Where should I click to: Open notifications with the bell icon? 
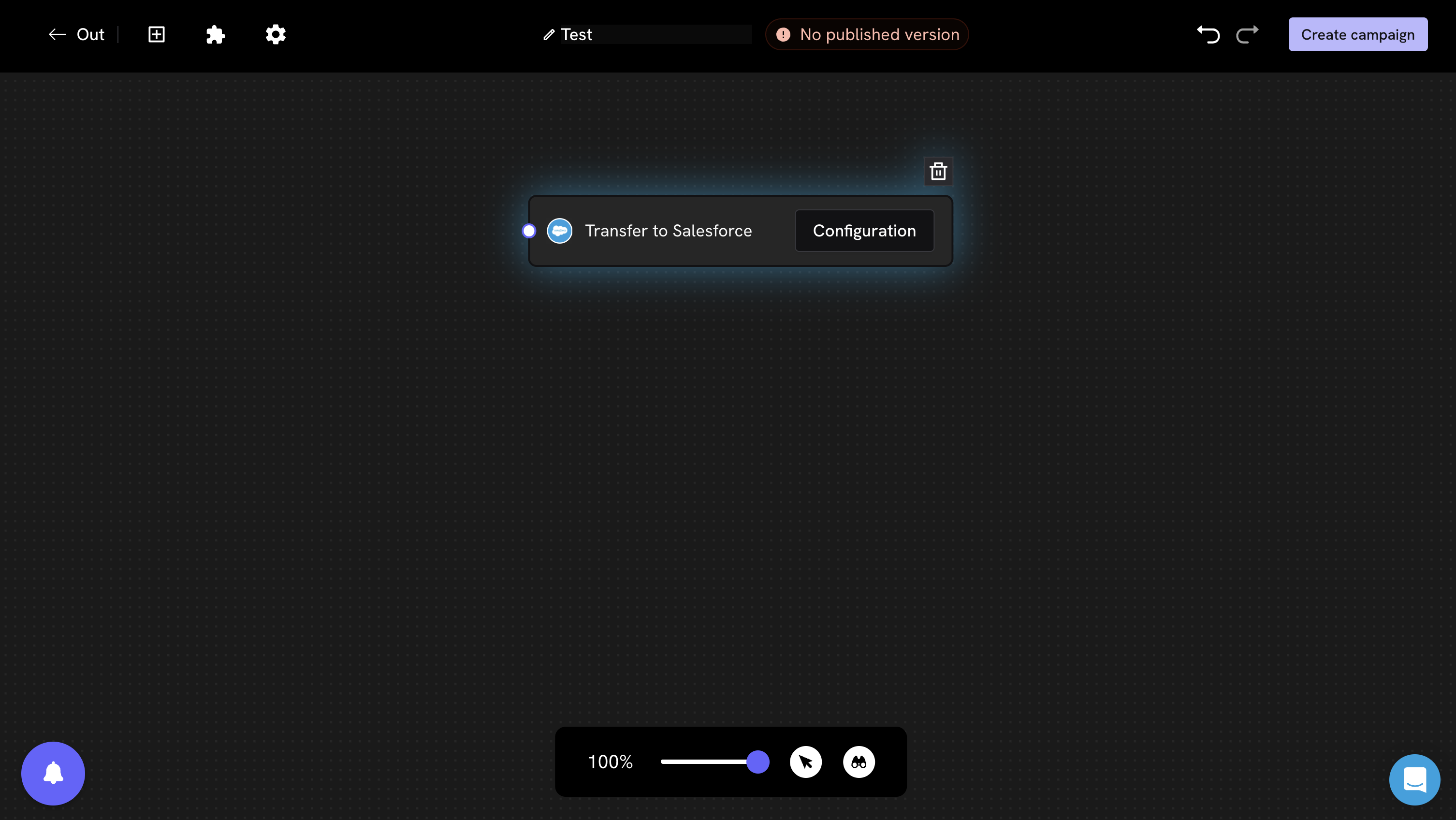coord(53,774)
